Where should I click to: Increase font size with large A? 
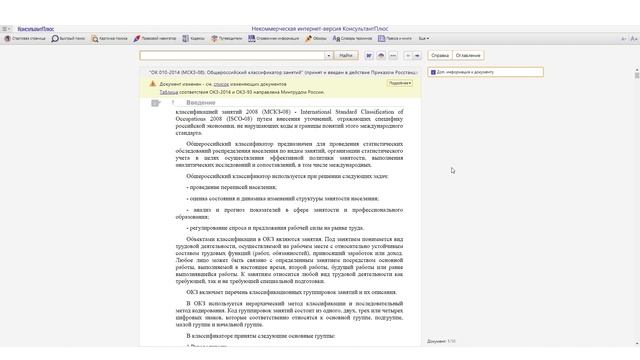point(633,38)
